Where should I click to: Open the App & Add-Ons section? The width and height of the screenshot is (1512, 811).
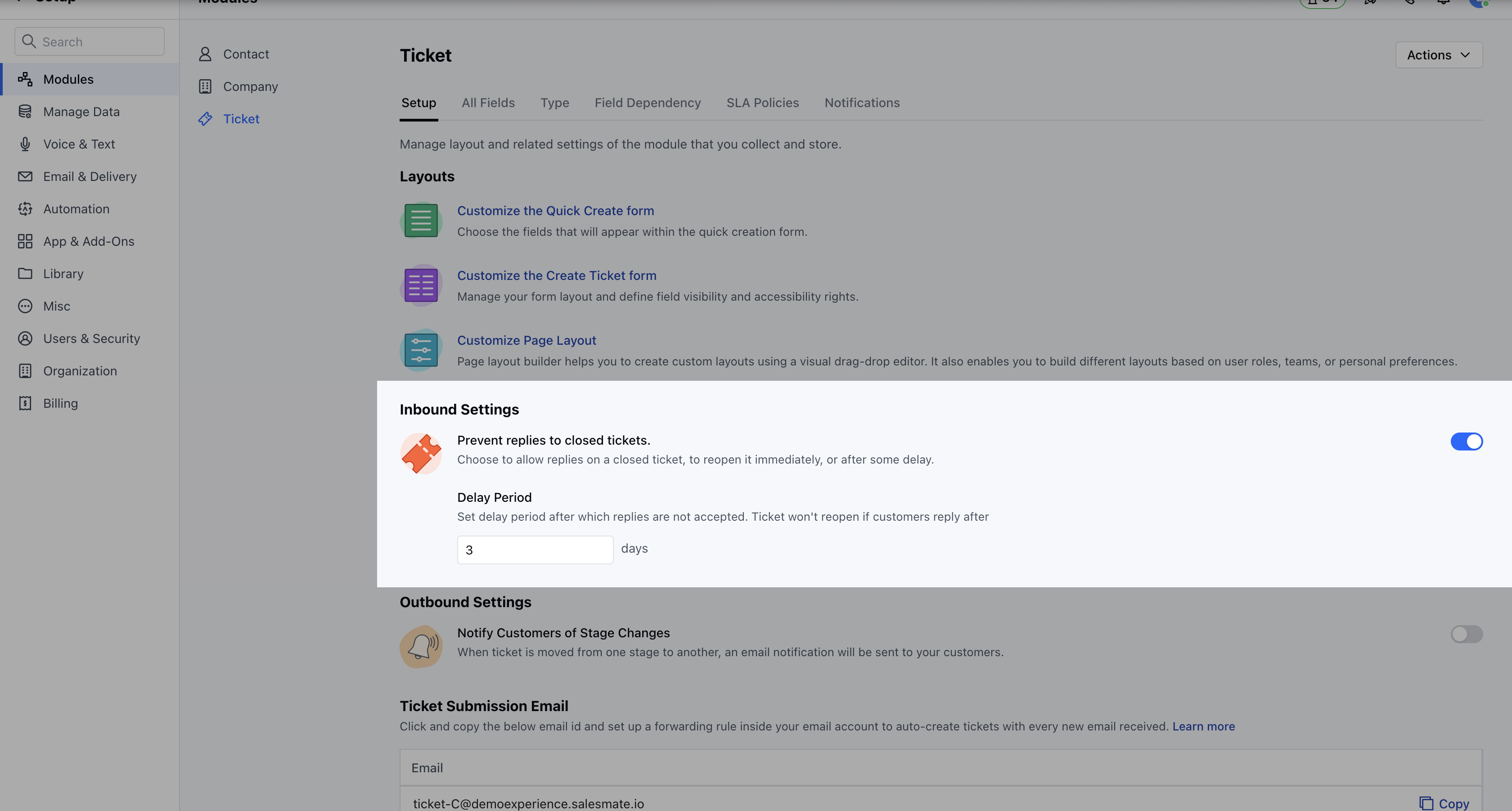88,241
